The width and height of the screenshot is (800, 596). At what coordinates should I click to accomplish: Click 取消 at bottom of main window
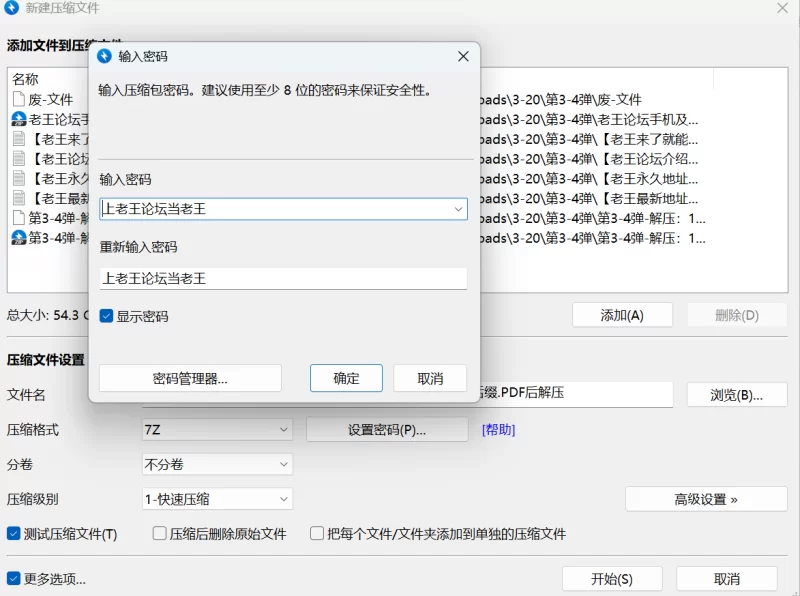pos(727,579)
